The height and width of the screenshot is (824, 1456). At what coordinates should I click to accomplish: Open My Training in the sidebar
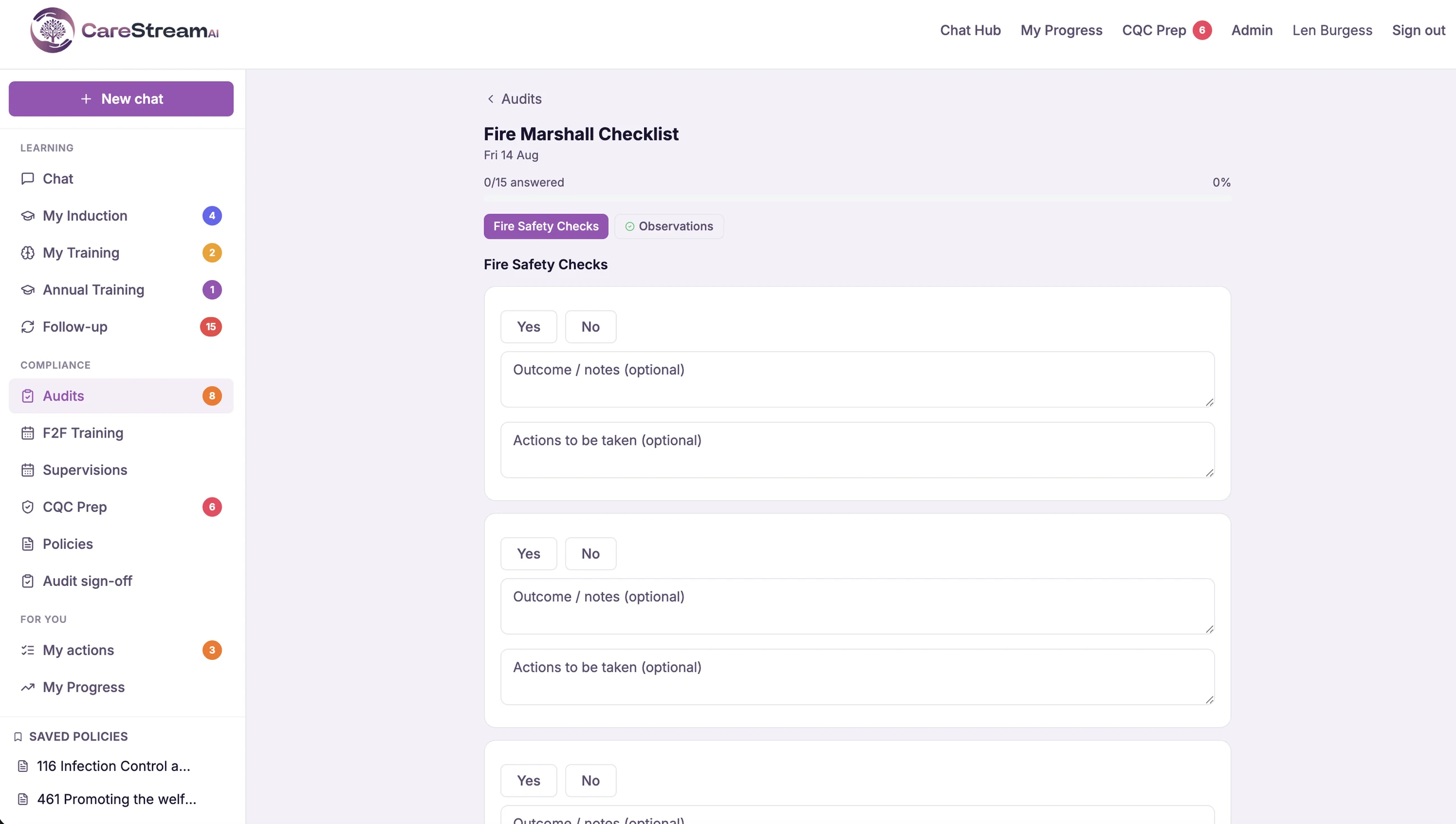pos(121,253)
